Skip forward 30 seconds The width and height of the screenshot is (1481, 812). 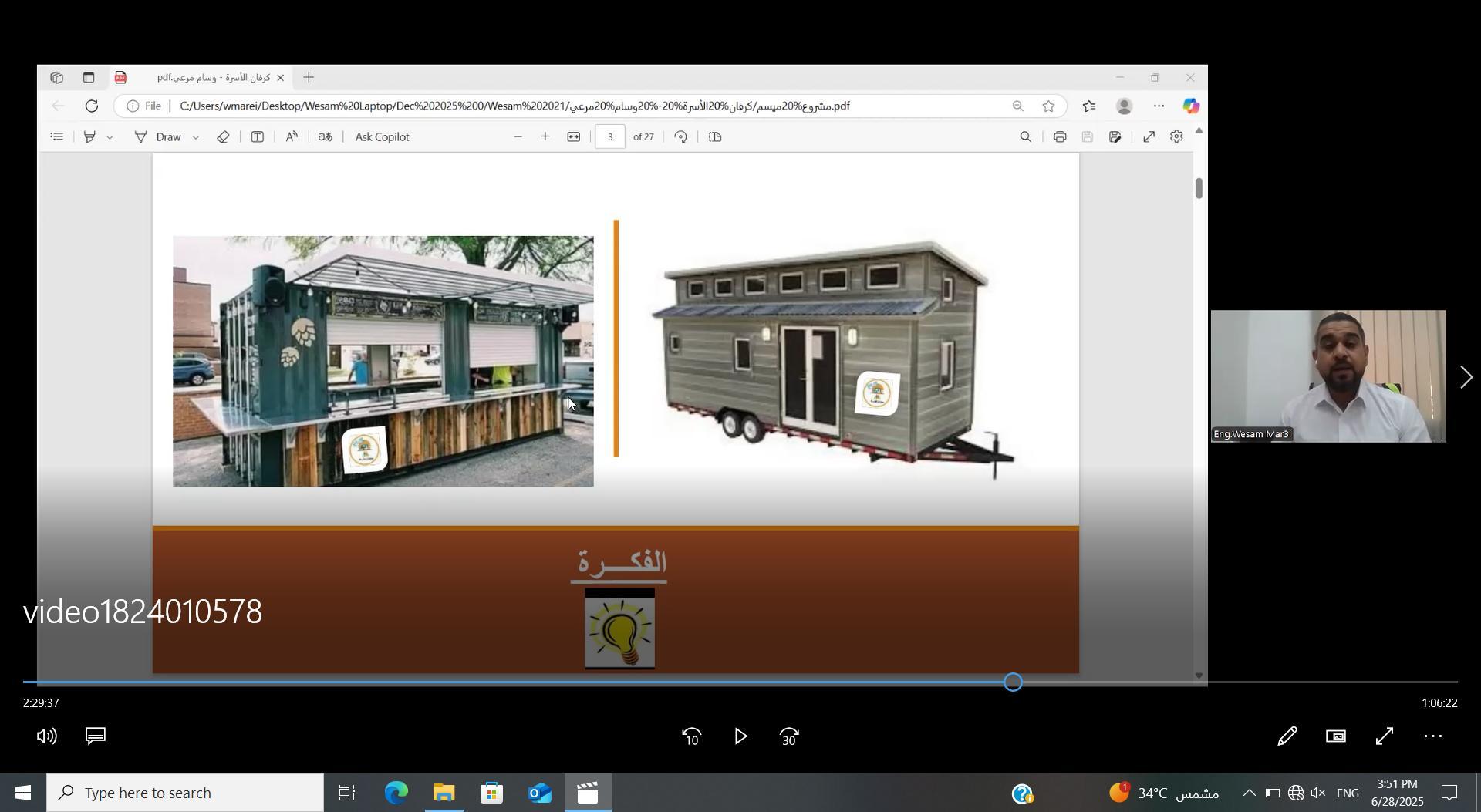point(790,737)
